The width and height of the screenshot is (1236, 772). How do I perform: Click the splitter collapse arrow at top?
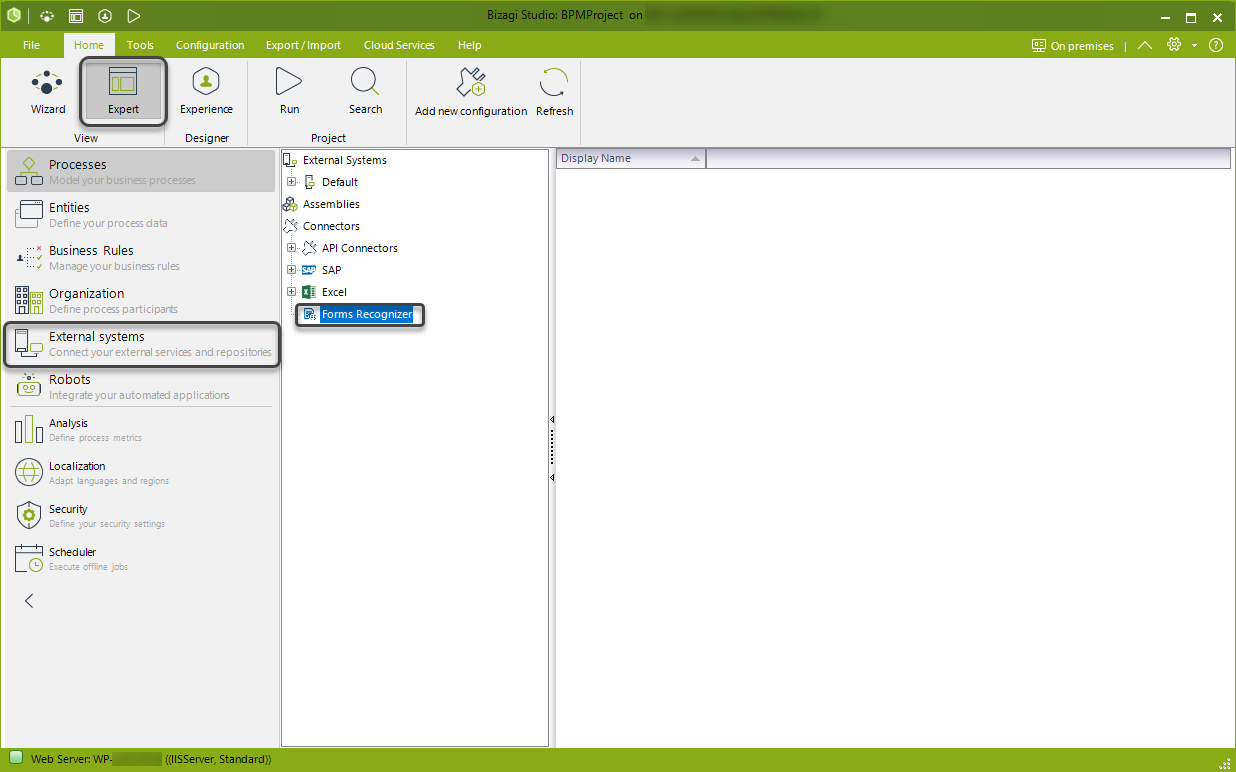pyautogui.click(x=552, y=420)
